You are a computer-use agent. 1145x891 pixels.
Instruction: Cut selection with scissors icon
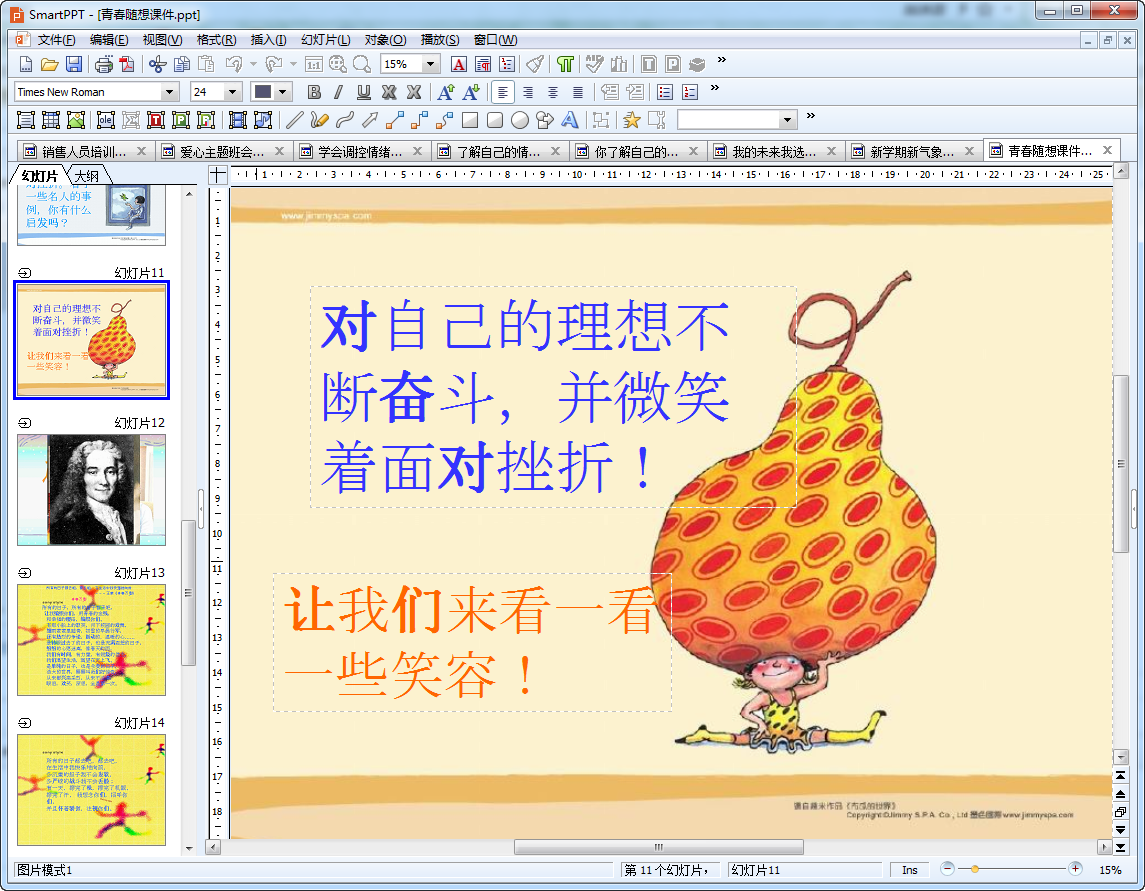coord(157,64)
